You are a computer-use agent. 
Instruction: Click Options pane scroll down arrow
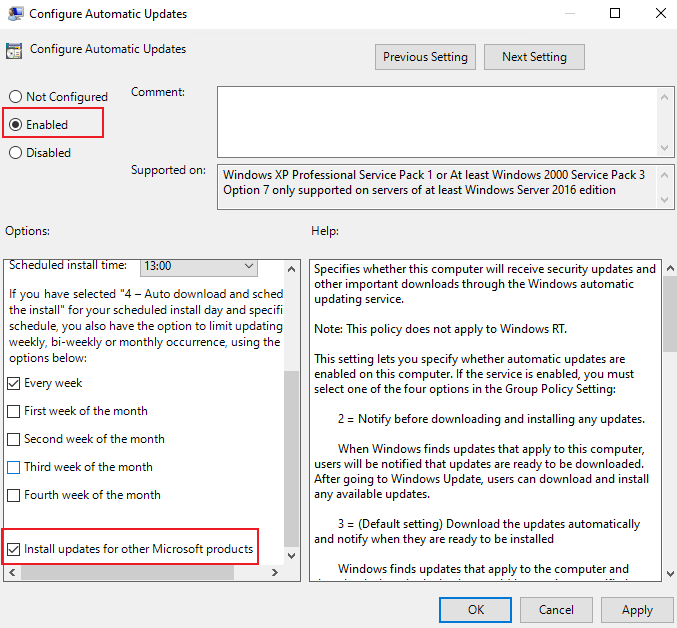[x=291, y=555]
